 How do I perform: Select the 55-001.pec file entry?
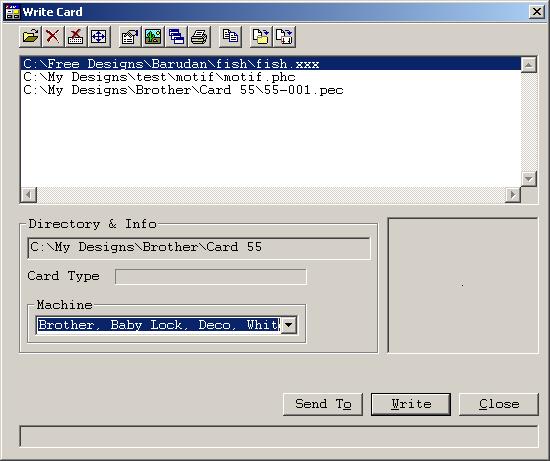[270, 90]
